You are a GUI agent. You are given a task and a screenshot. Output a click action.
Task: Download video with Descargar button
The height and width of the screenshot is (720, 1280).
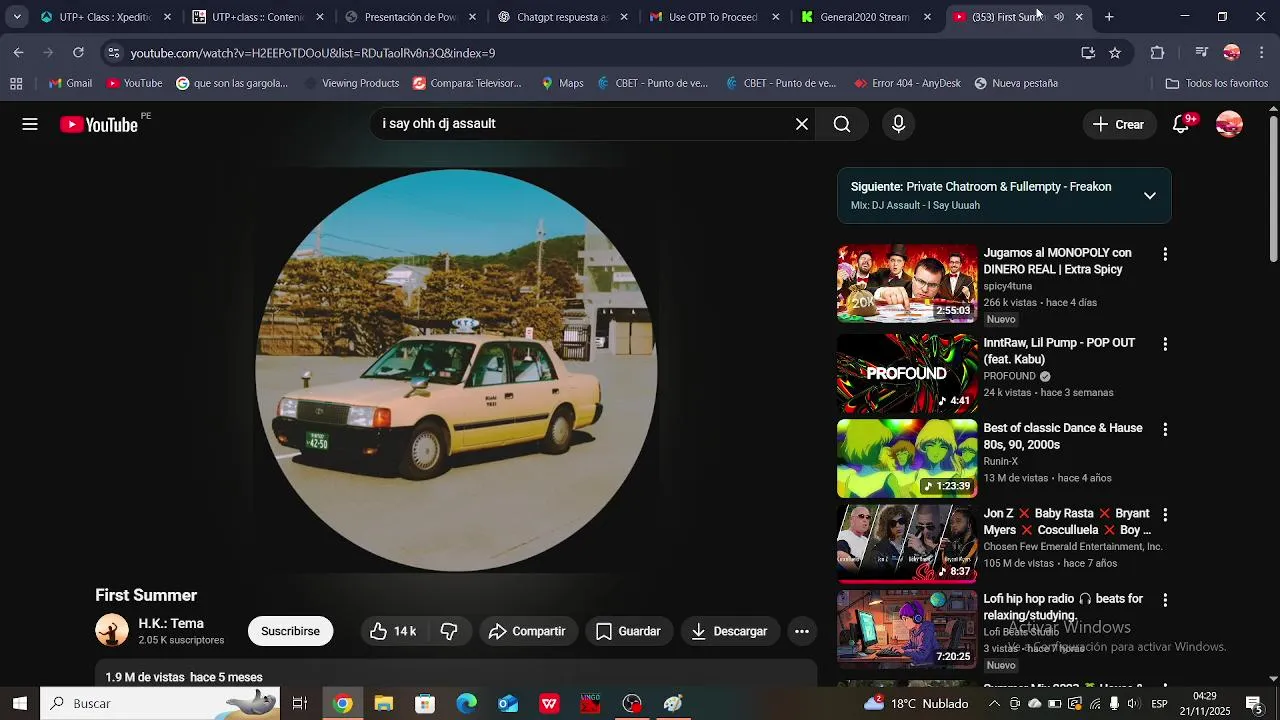coord(729,631)
